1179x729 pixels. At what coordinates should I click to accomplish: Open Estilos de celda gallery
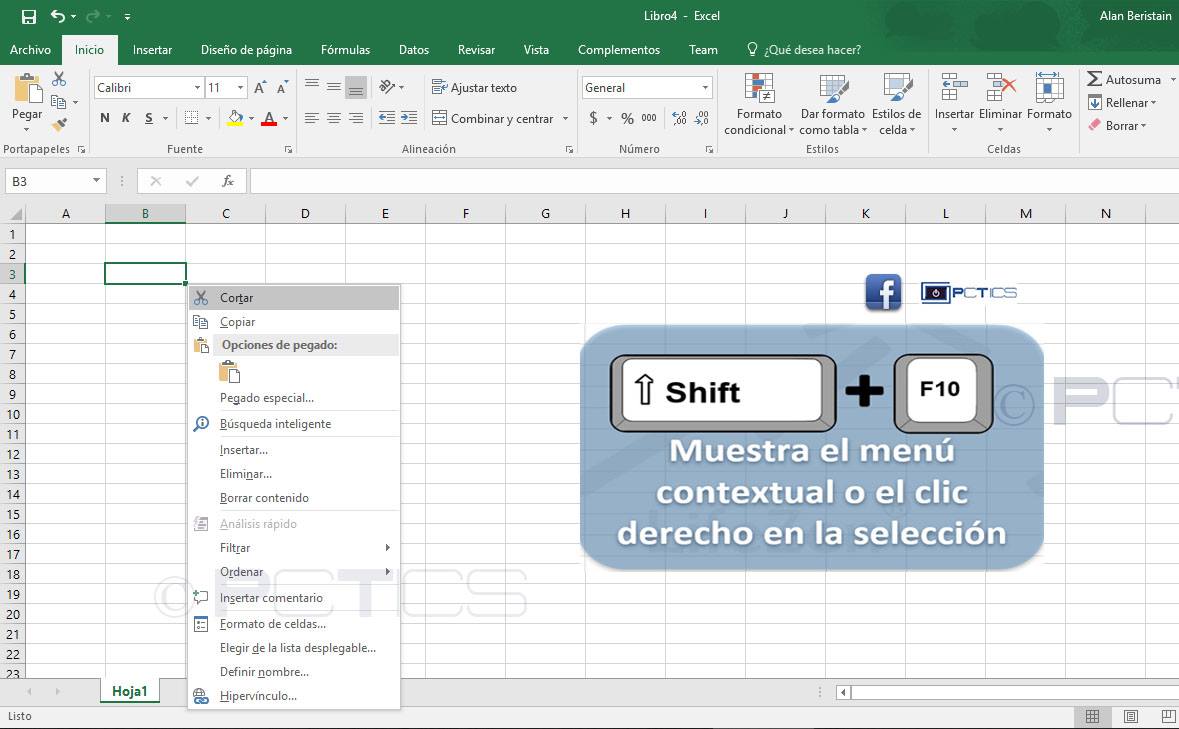pos(896,104)
